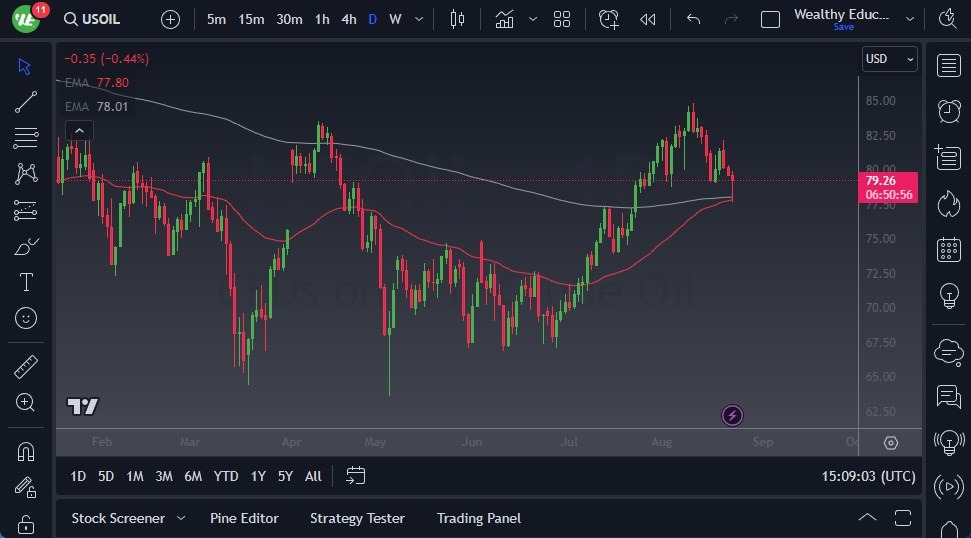Image resolution: width=971 pixels, height=538 pixels.
Task: Click the replay rewind icon
Action: click(x=648, y=19)
